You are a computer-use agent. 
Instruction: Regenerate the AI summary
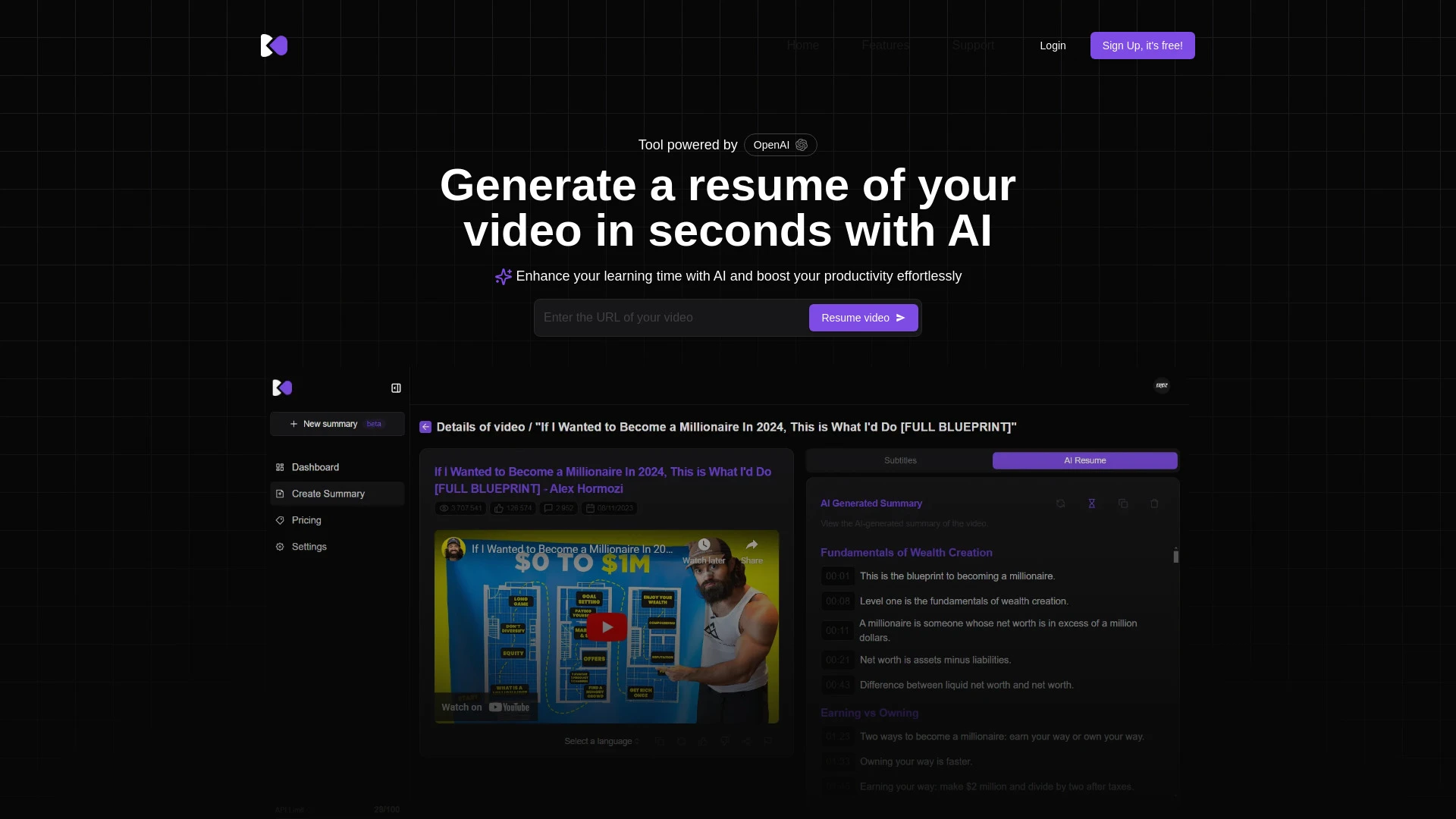tap(1060, 503)
